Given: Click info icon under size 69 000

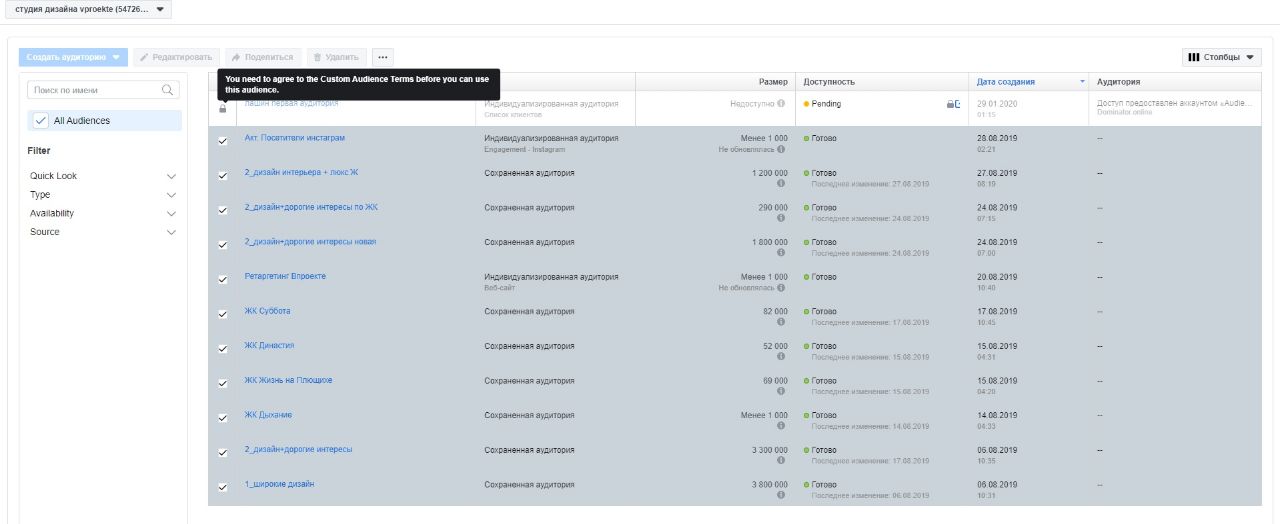Looking at the screenshot, I should point(781,392).
